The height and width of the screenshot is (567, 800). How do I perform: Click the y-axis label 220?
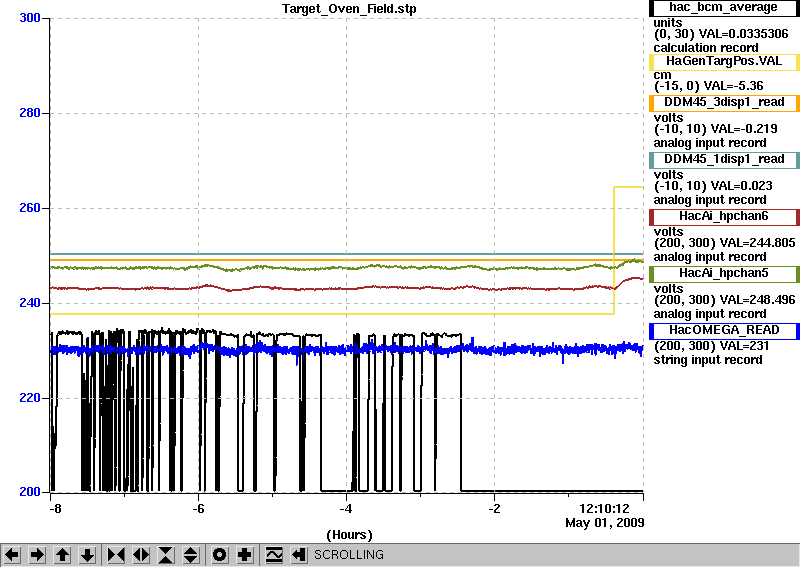(30, 398)
